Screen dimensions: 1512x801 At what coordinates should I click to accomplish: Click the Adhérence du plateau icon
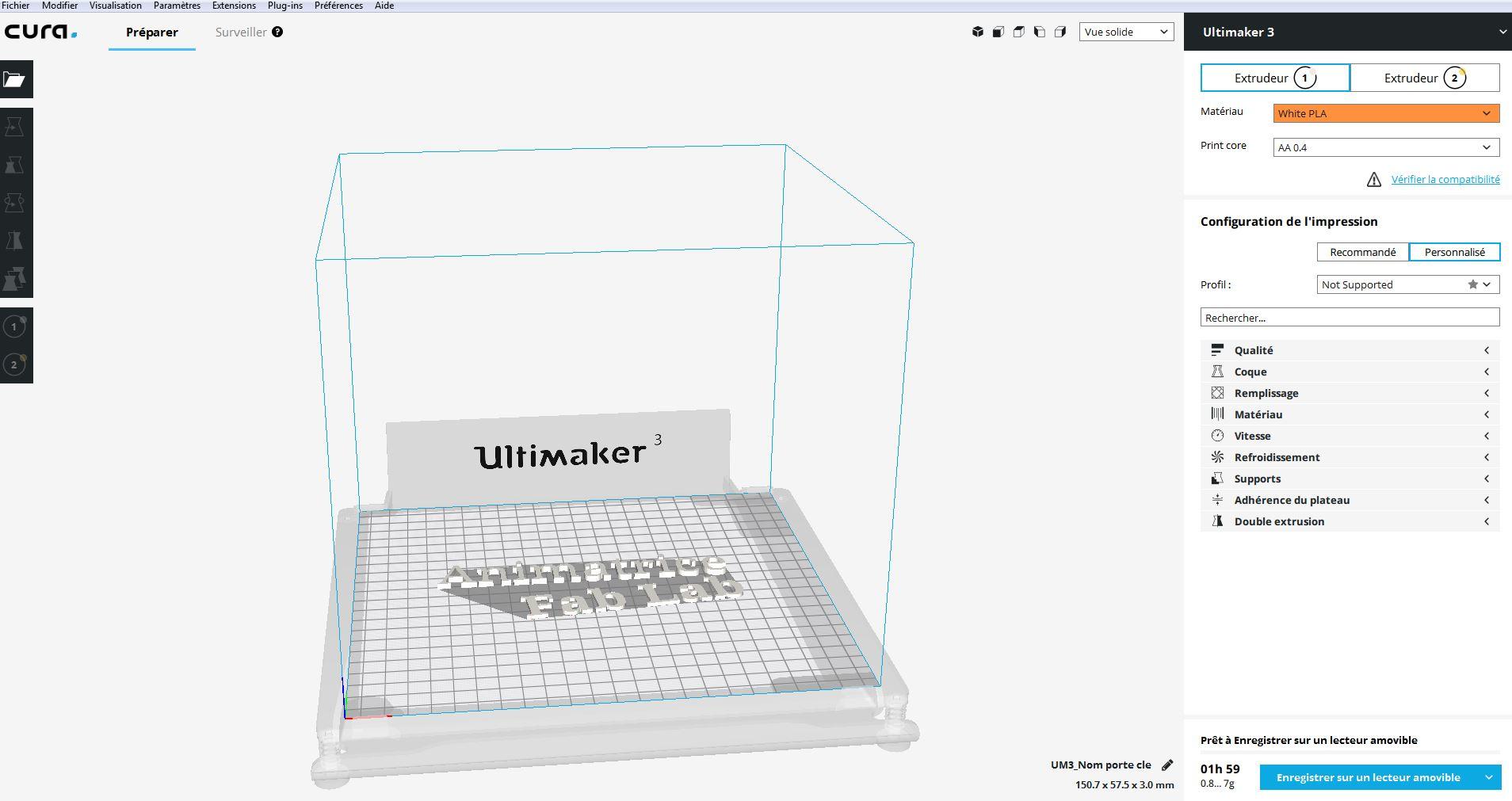1217,500
